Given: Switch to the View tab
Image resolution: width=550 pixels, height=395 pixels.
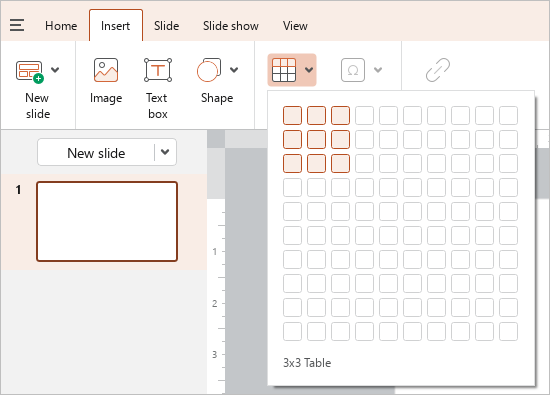Looking at the screenshot, I should coord(295,26).
